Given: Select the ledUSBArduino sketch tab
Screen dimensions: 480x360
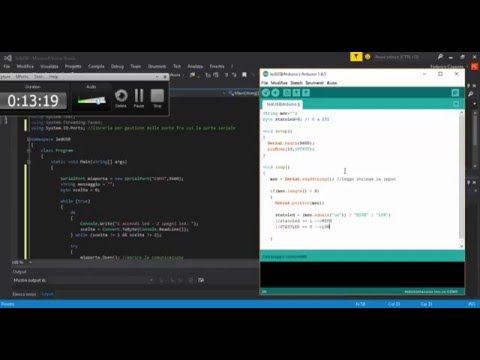Looking at the screenshot, I should pyautogui.click(x=283, y=105).
